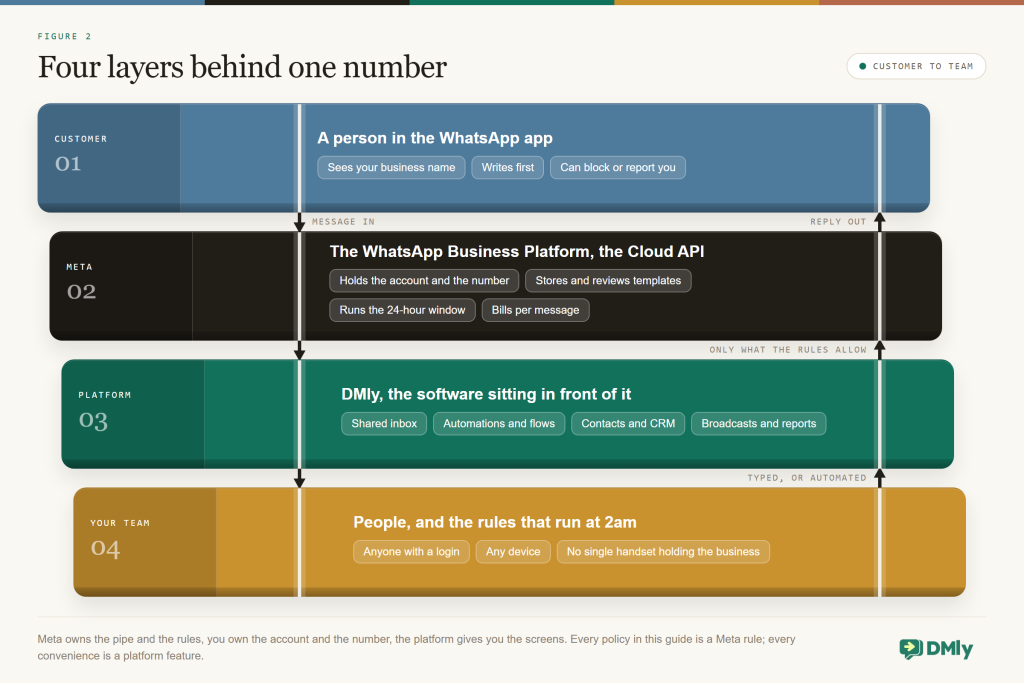The width and height of the screenshot is (1024, 683).
Task: Select the 'Sees your business name' chip
Action: click(391, 167)
